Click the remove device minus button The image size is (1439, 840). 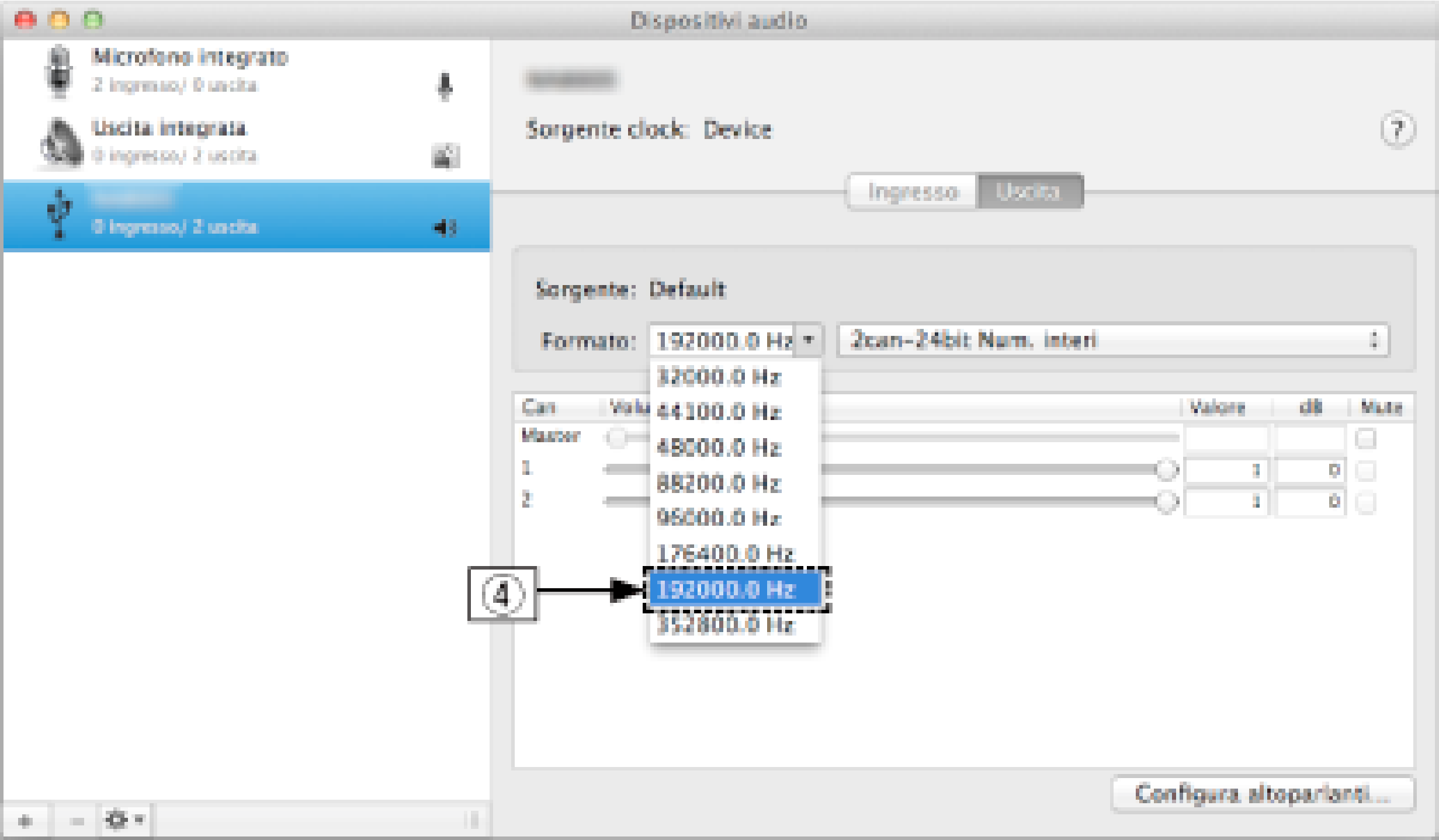coord(77,821)
